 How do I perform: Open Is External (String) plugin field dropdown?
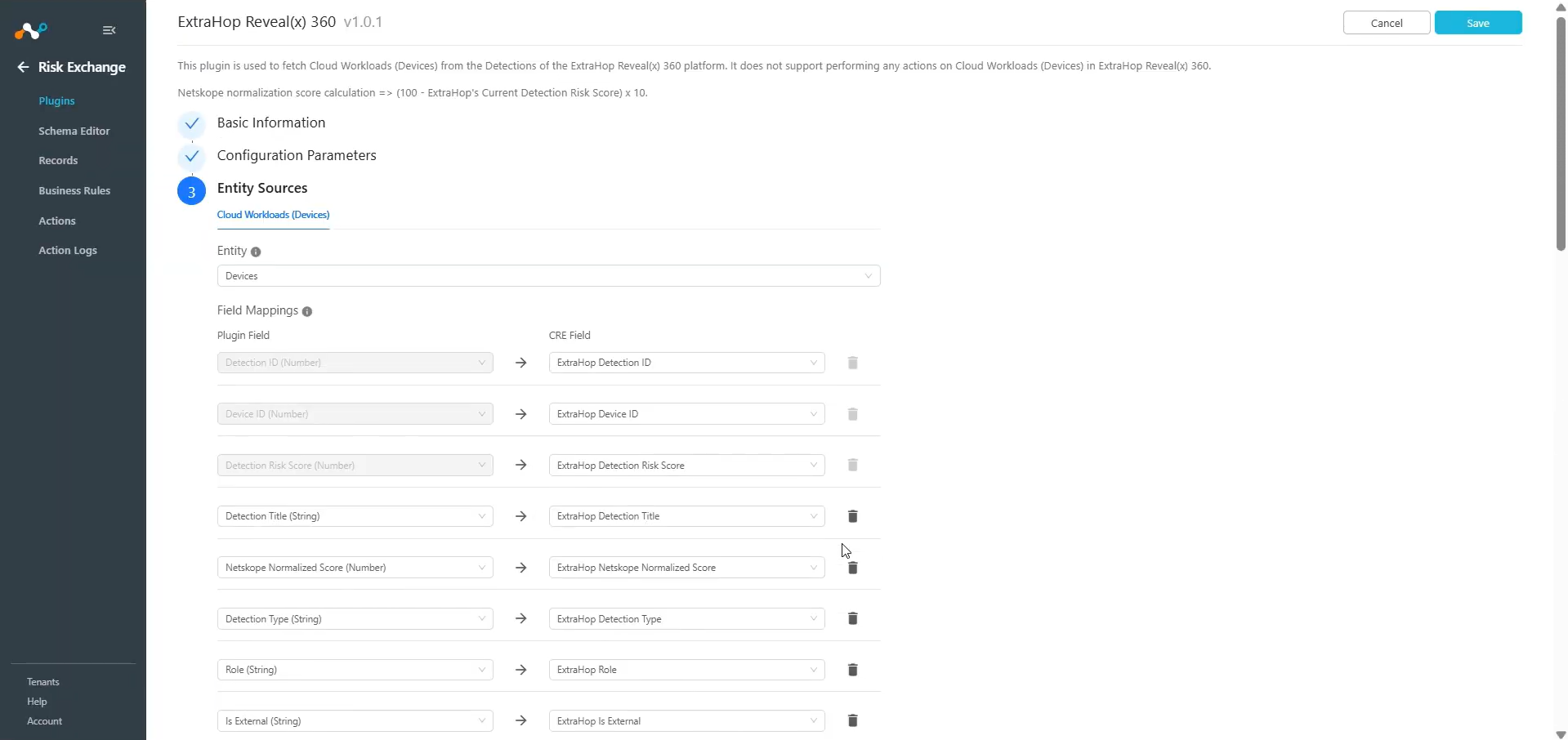(x=355, y=721)
